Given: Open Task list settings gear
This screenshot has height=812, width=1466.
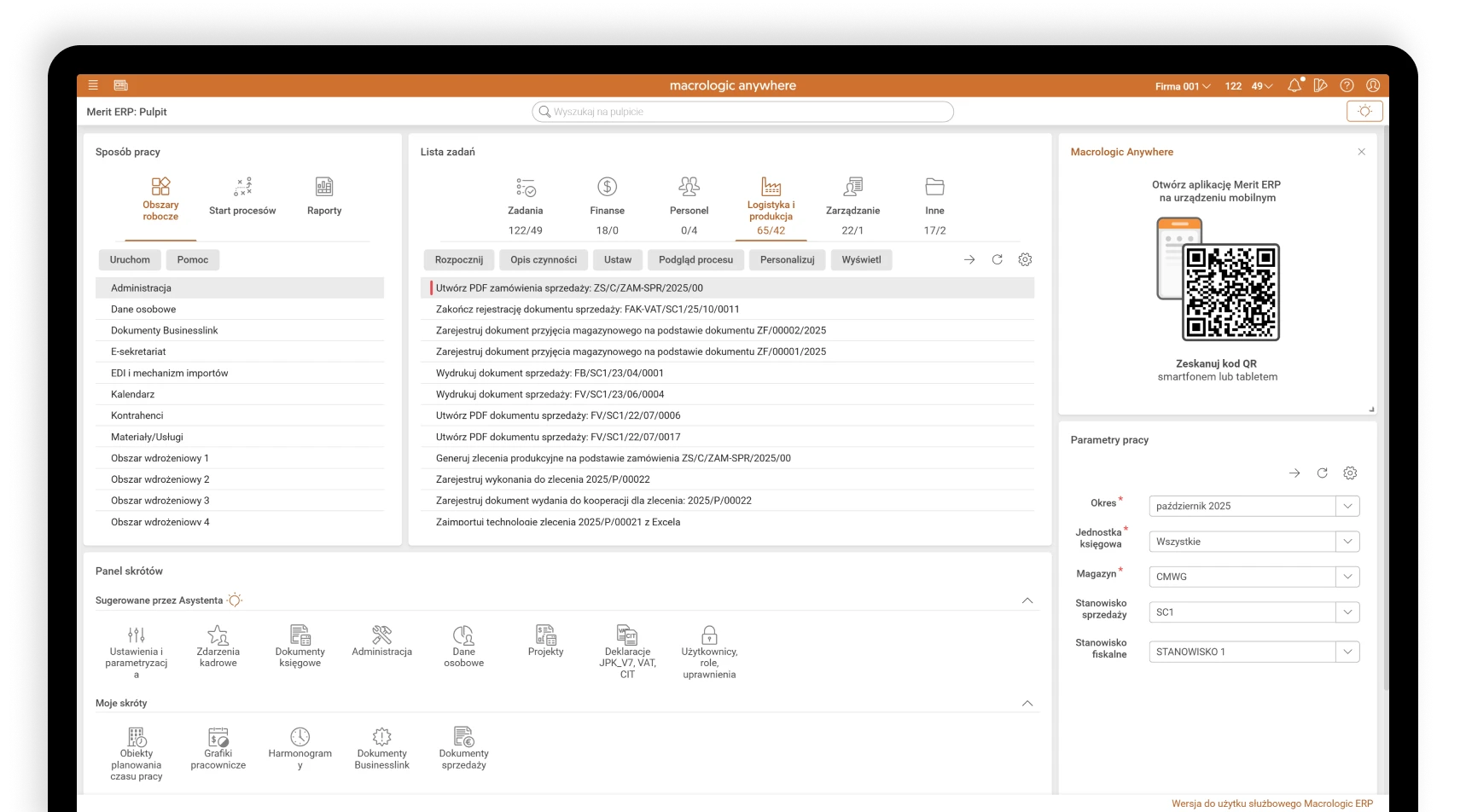Looking at the screenshot, I should point(1025,259).
